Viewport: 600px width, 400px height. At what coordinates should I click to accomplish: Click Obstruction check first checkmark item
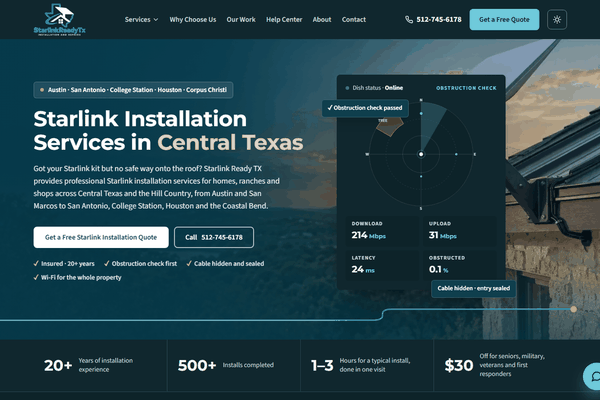point(140,263)
